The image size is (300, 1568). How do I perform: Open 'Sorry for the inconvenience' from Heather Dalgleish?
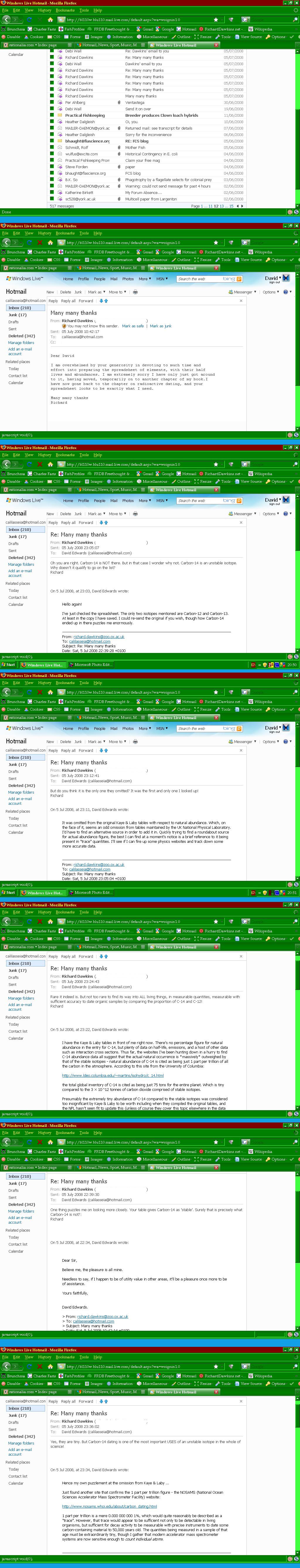(148, 135)
